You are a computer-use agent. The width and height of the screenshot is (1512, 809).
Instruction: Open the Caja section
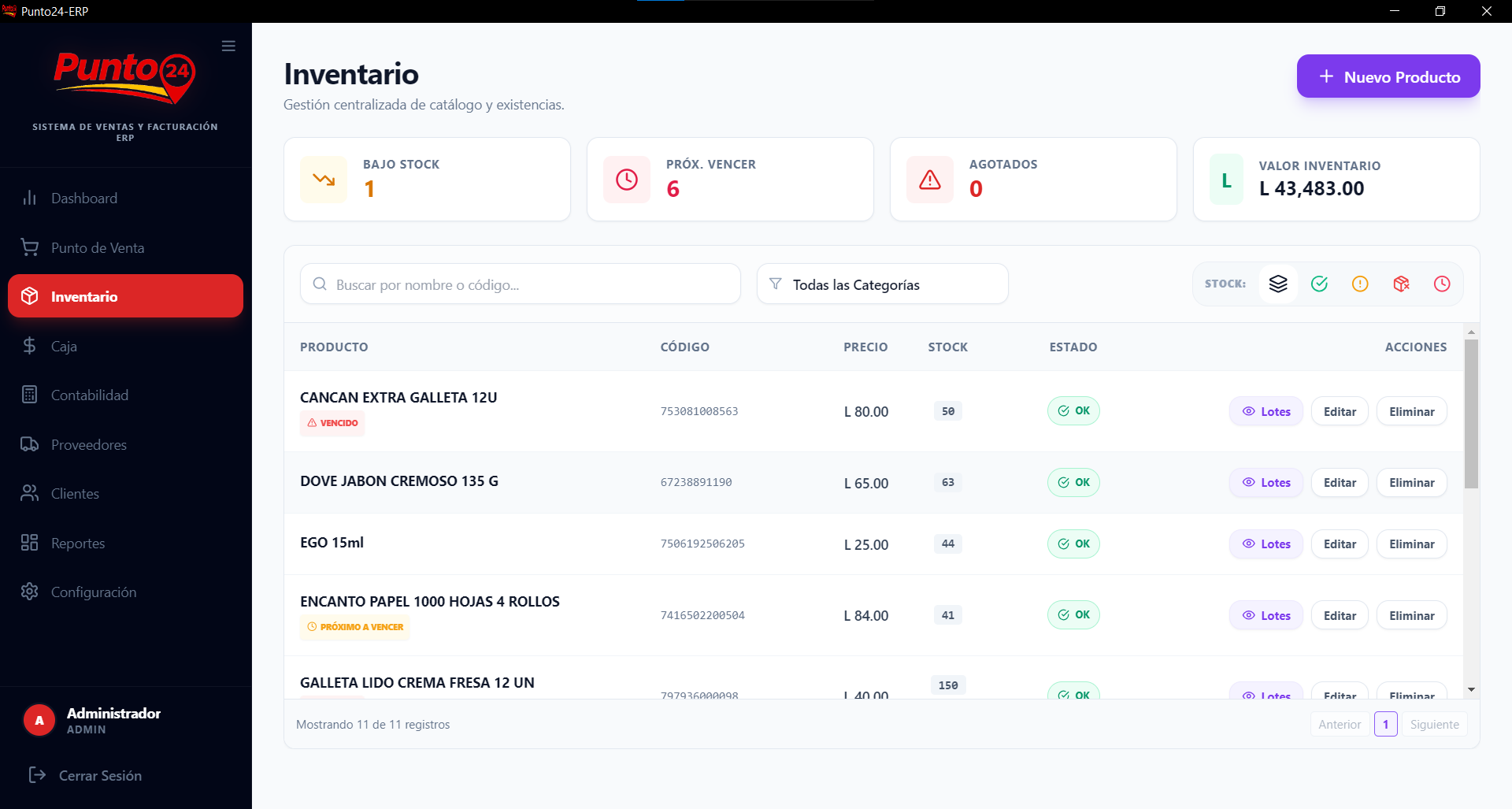[63, 346]
